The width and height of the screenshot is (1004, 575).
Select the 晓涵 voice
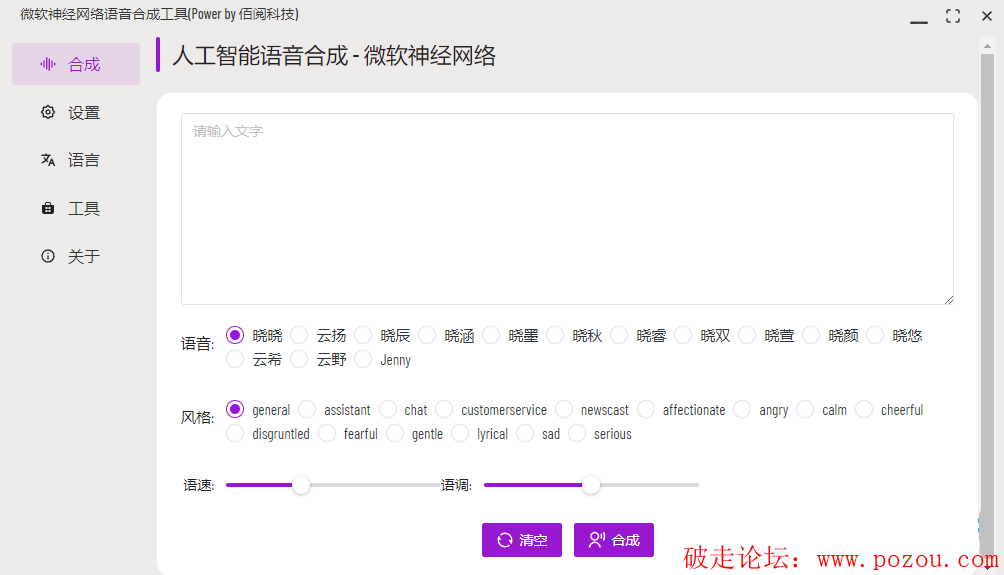tap(427, 335)
